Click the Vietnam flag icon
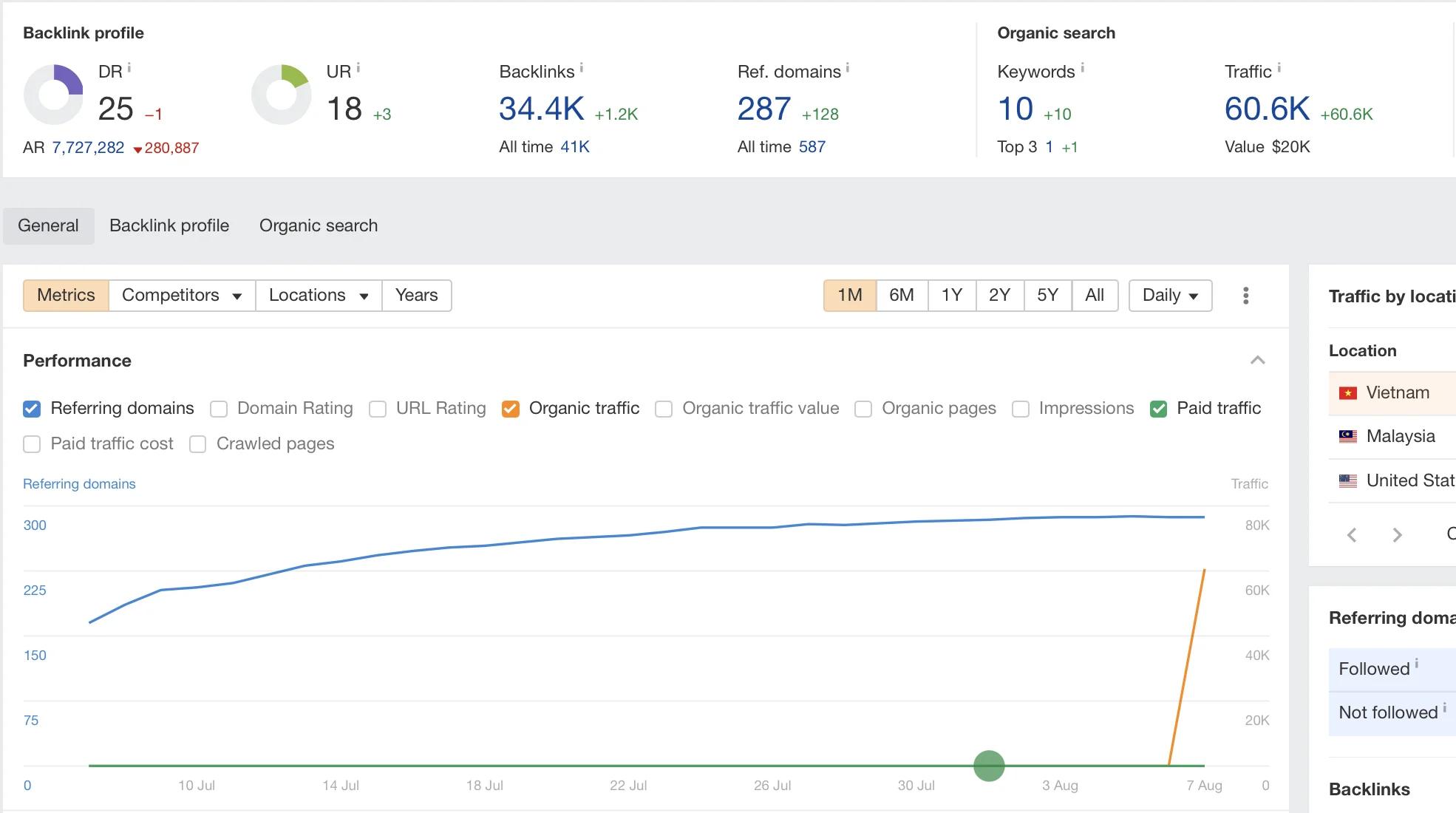1456x813 pixels. point(1348,393)
